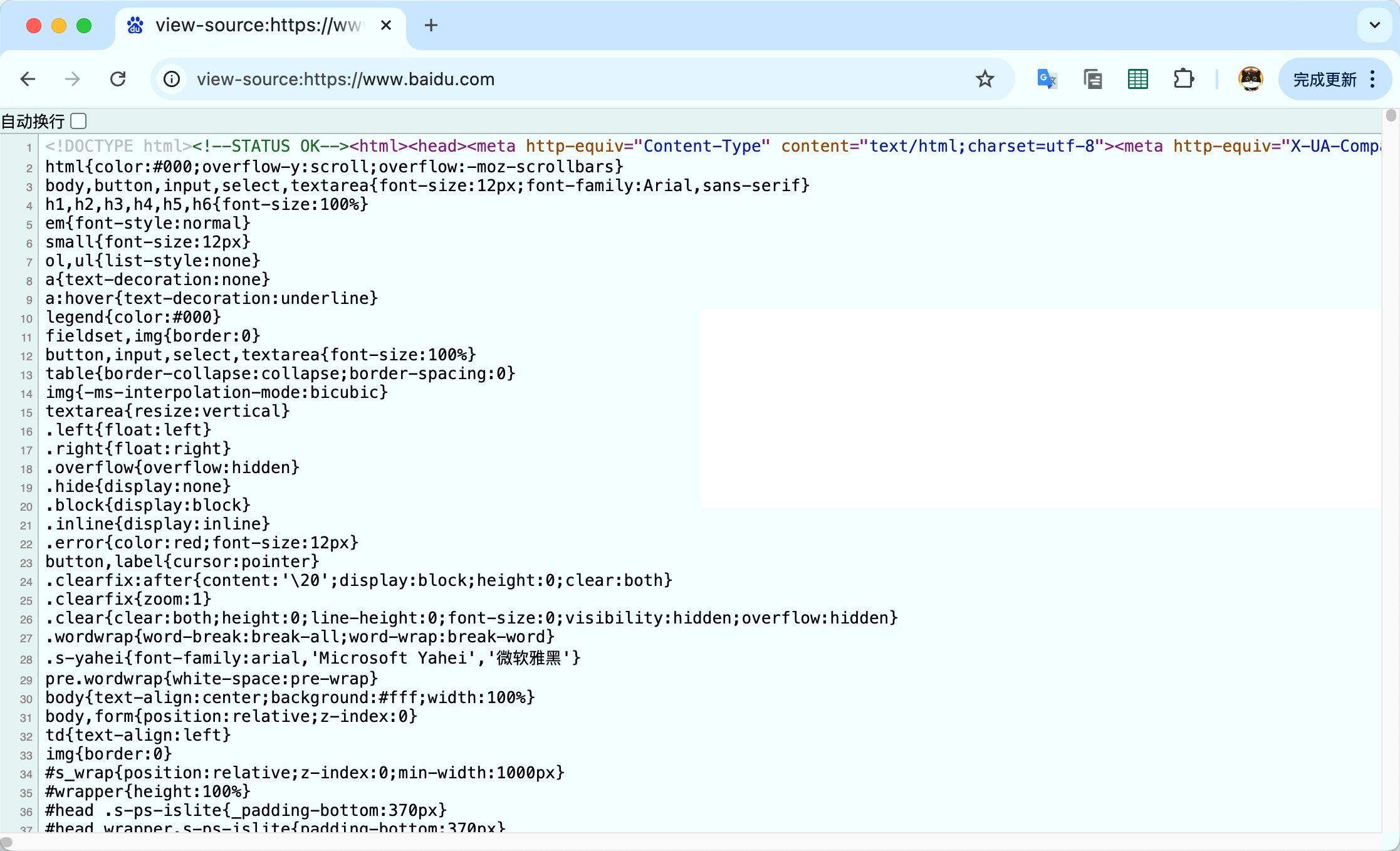Bookmark this page with star icon

tap(985, 79)
